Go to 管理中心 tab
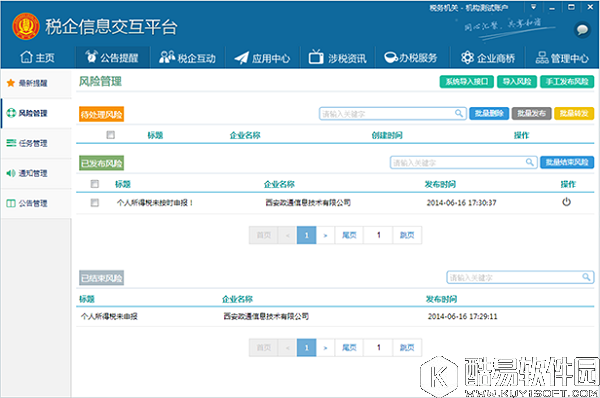The height and width of the screenshot is (398, 600). tap(562, 58)
